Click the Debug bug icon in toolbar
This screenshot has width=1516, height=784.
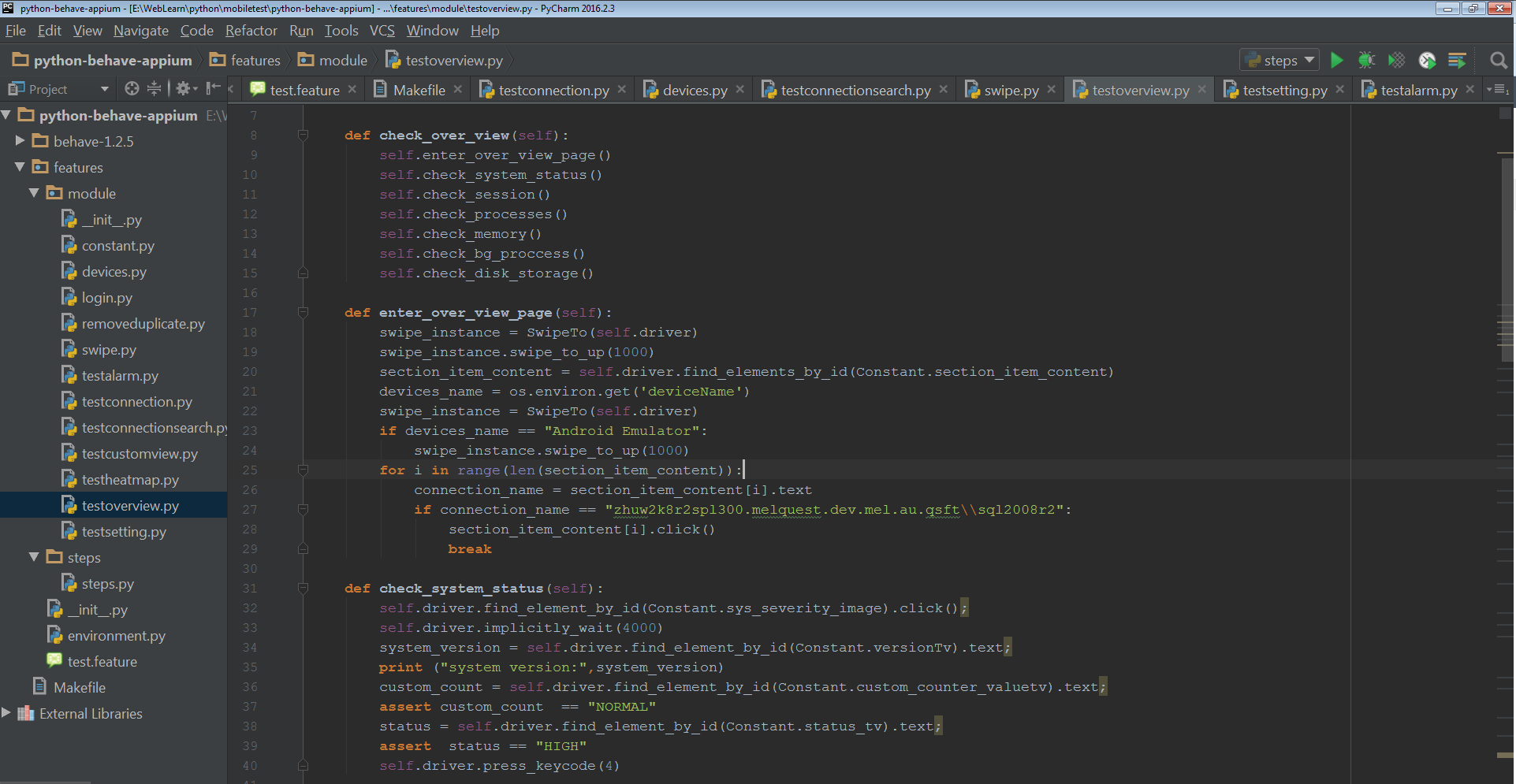(x=1366, y=61)
